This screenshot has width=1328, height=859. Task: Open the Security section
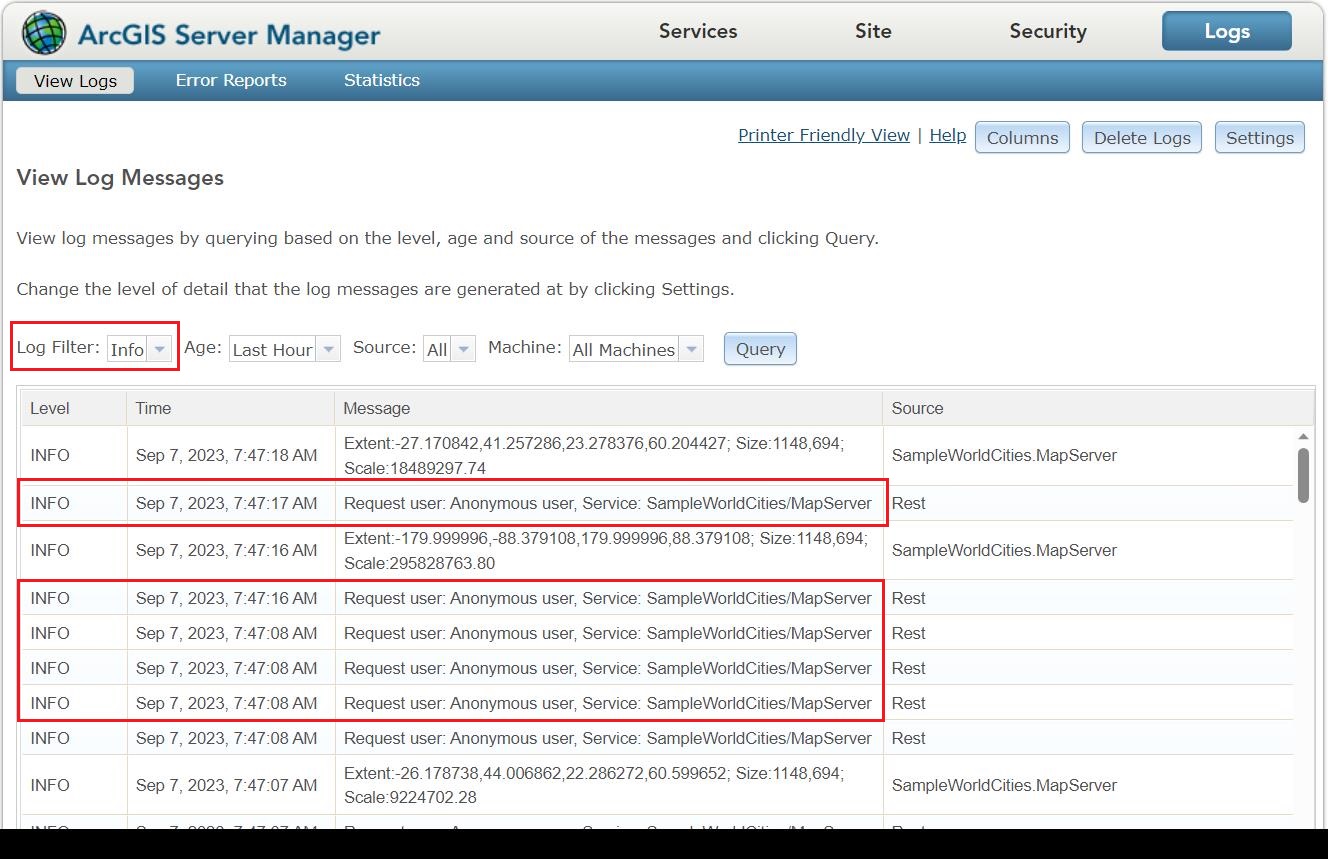click(1047, 31)
